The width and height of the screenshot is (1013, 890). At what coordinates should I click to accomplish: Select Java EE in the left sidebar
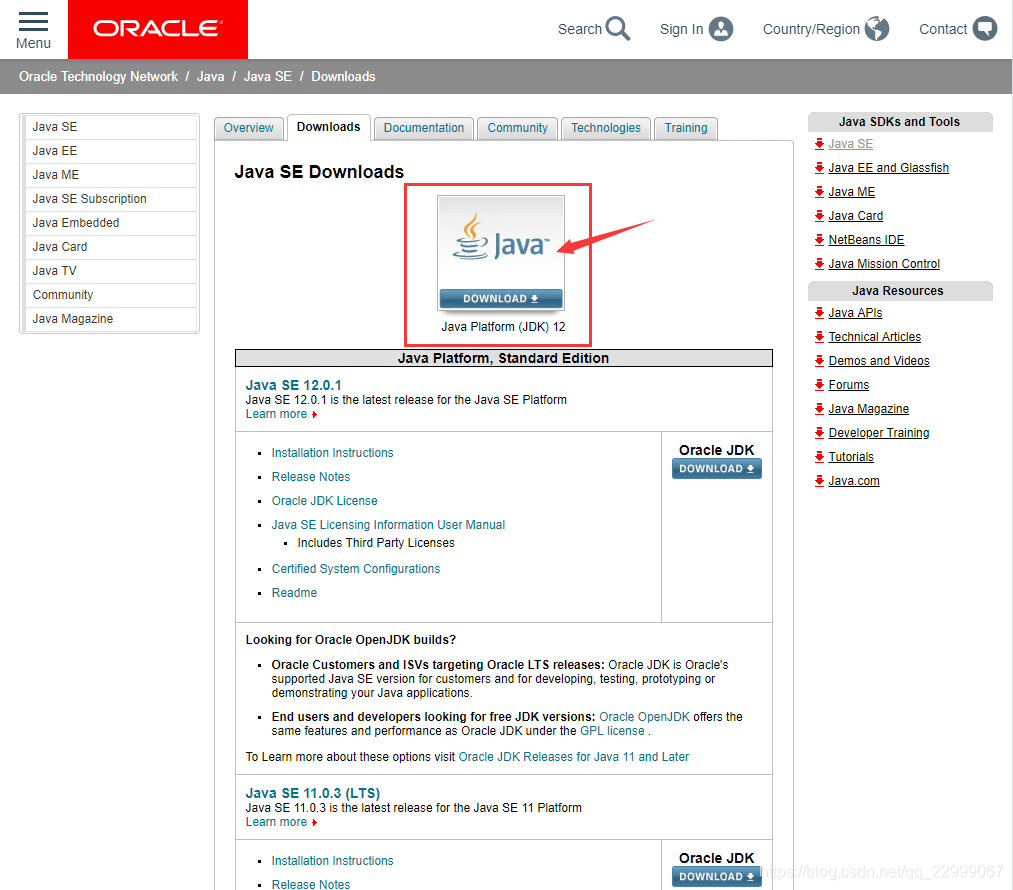[110, 150]
